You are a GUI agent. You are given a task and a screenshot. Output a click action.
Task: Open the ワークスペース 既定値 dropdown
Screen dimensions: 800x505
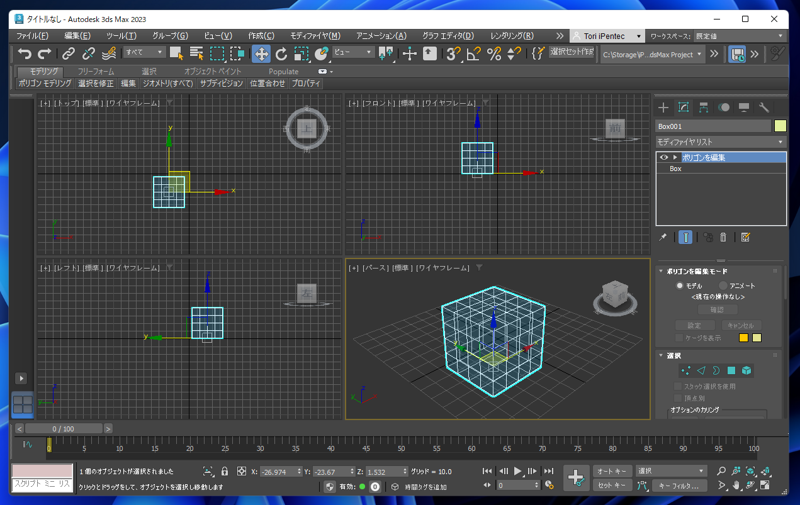(739, 36)
